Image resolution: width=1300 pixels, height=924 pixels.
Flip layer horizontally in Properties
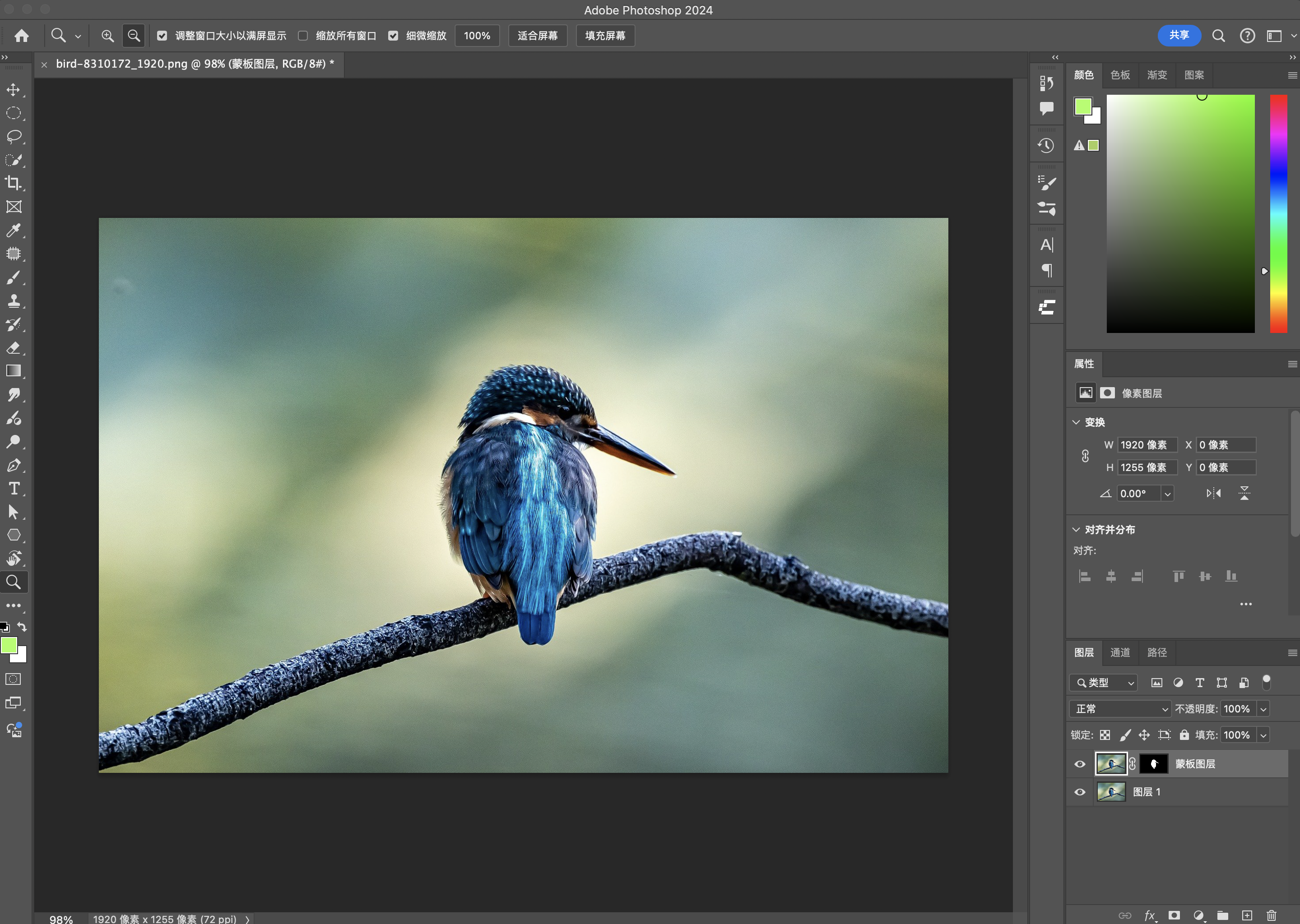click(1213, 493)
